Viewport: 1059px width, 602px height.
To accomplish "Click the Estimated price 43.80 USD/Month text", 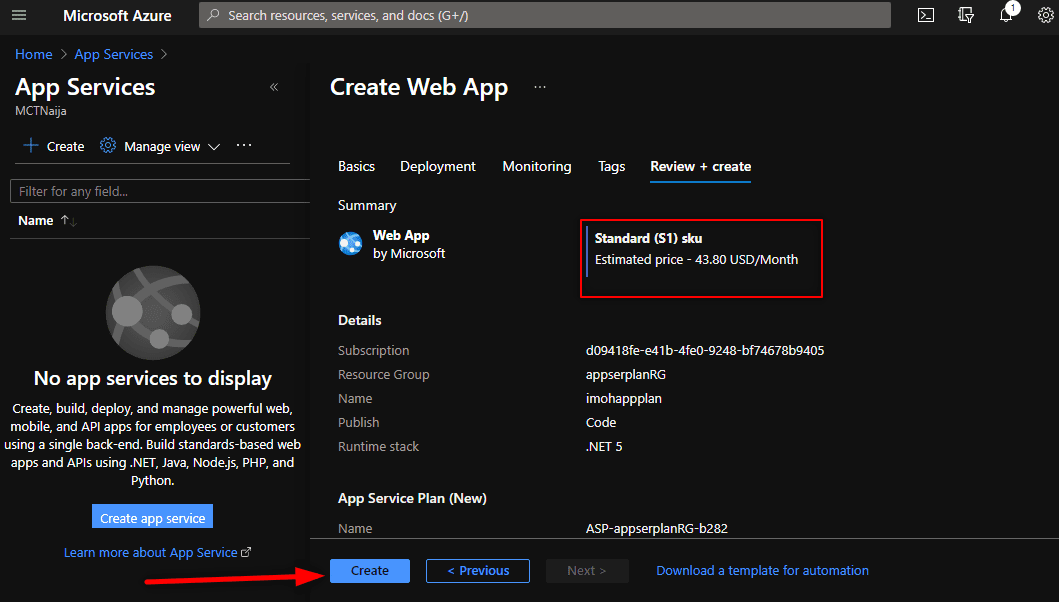I will tap(696, 259).
